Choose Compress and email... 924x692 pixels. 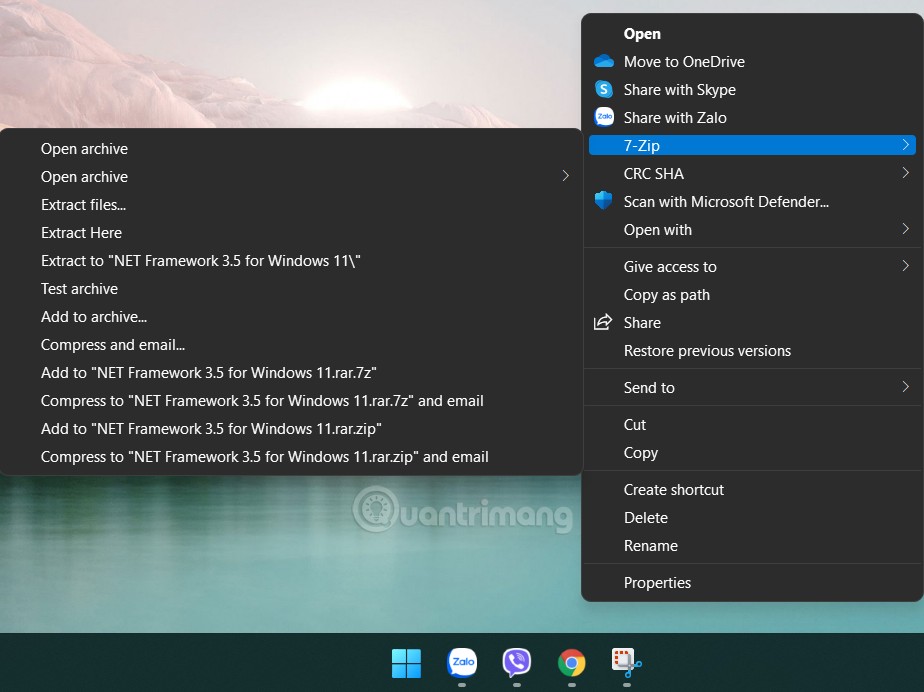[292, 344]
